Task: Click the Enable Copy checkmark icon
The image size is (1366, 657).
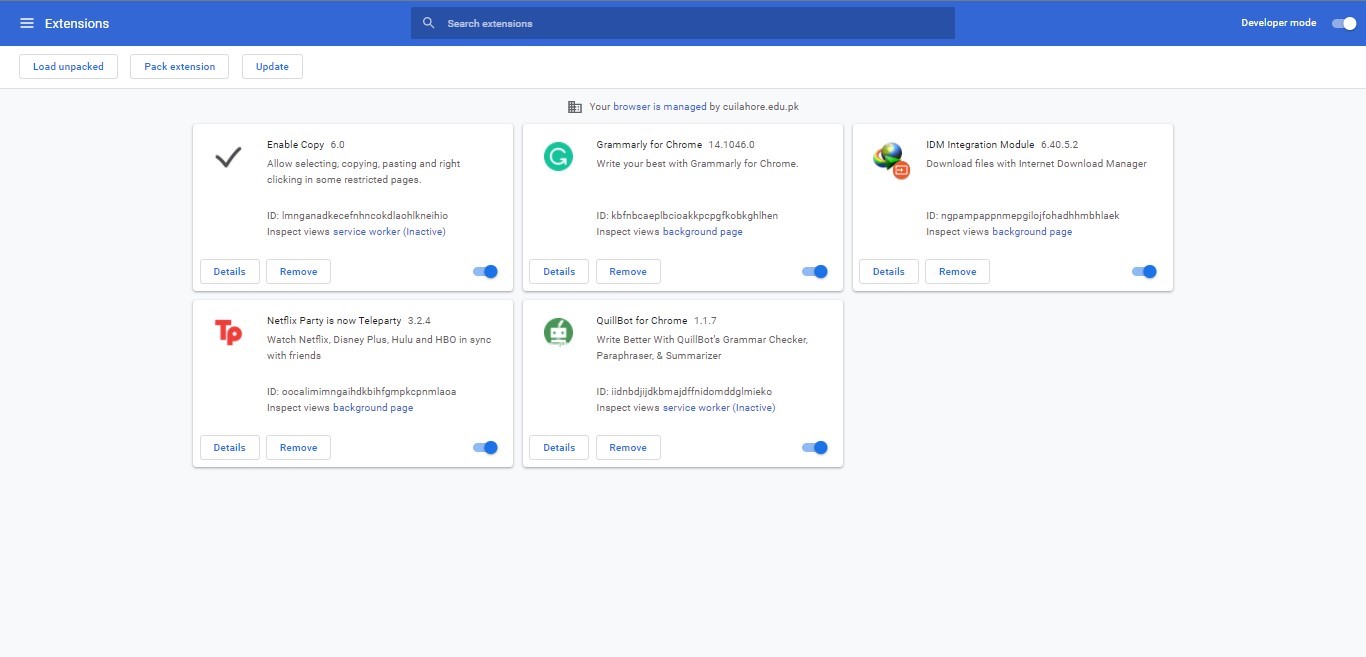Action: pos(229,157)
